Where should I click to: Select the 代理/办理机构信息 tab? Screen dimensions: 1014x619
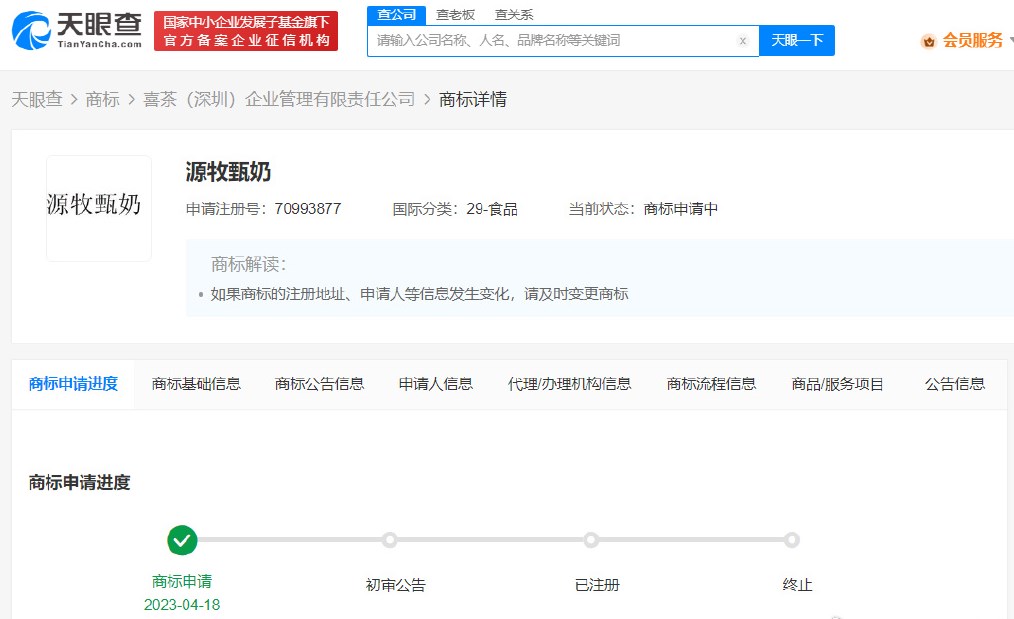tap(570, 384)
